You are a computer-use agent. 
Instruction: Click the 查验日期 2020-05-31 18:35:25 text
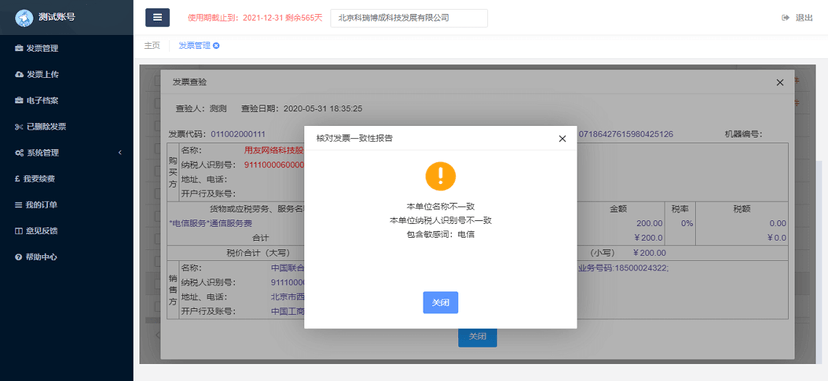pos(302,109)
